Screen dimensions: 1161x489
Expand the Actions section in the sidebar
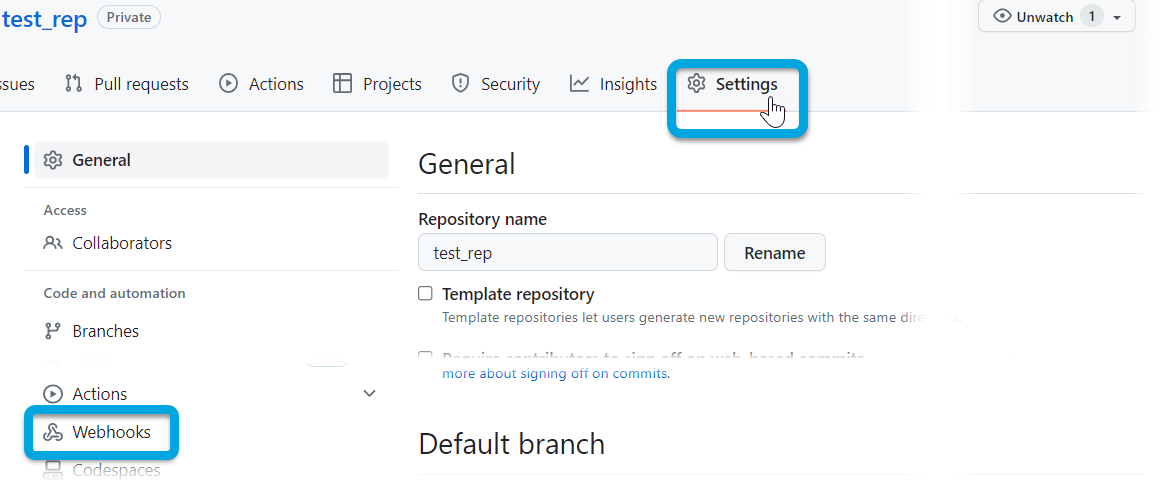pyautogui.click(x=369, y=394)
